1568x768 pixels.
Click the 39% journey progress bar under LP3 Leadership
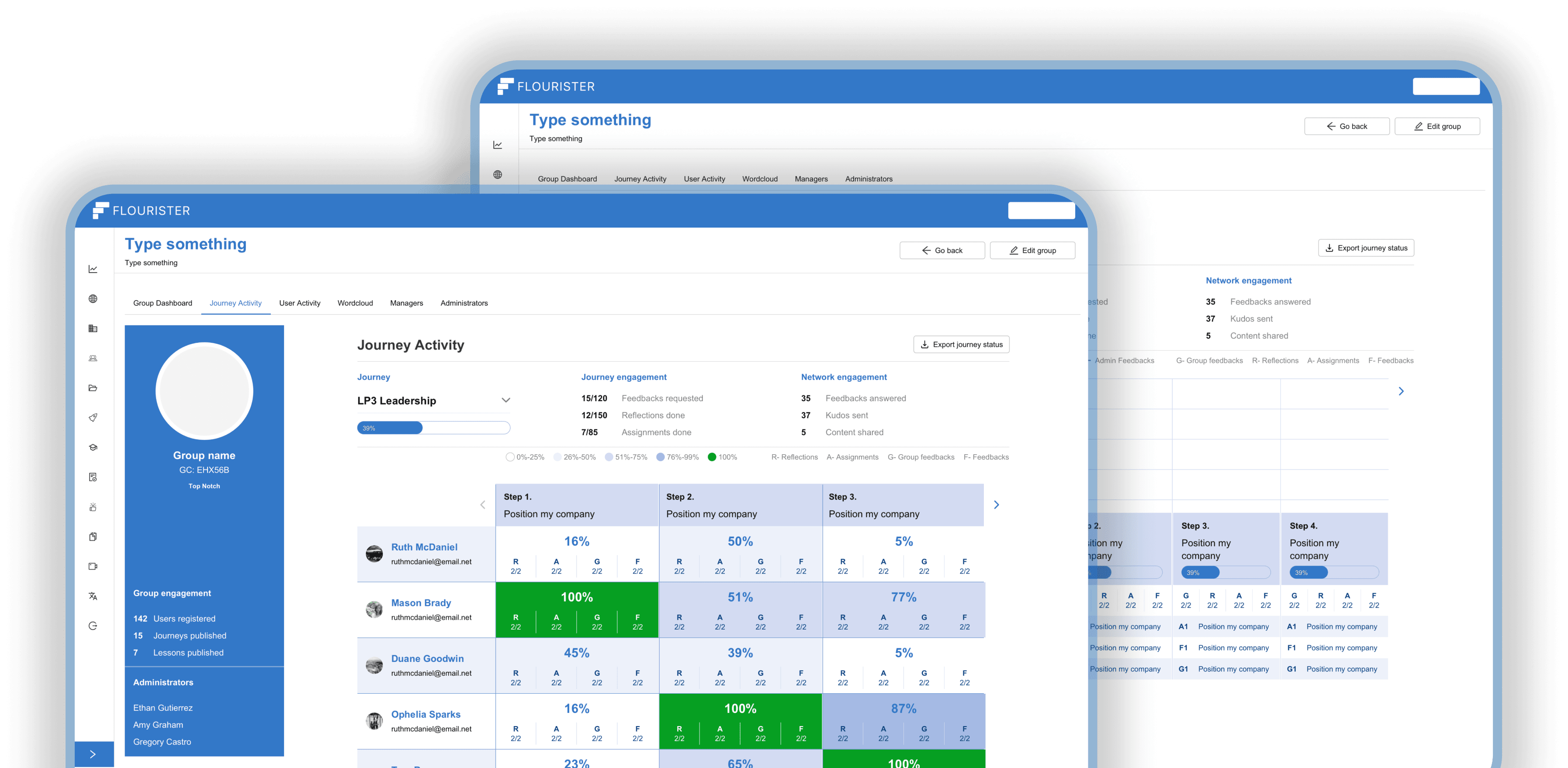click(x=434, y=428)
